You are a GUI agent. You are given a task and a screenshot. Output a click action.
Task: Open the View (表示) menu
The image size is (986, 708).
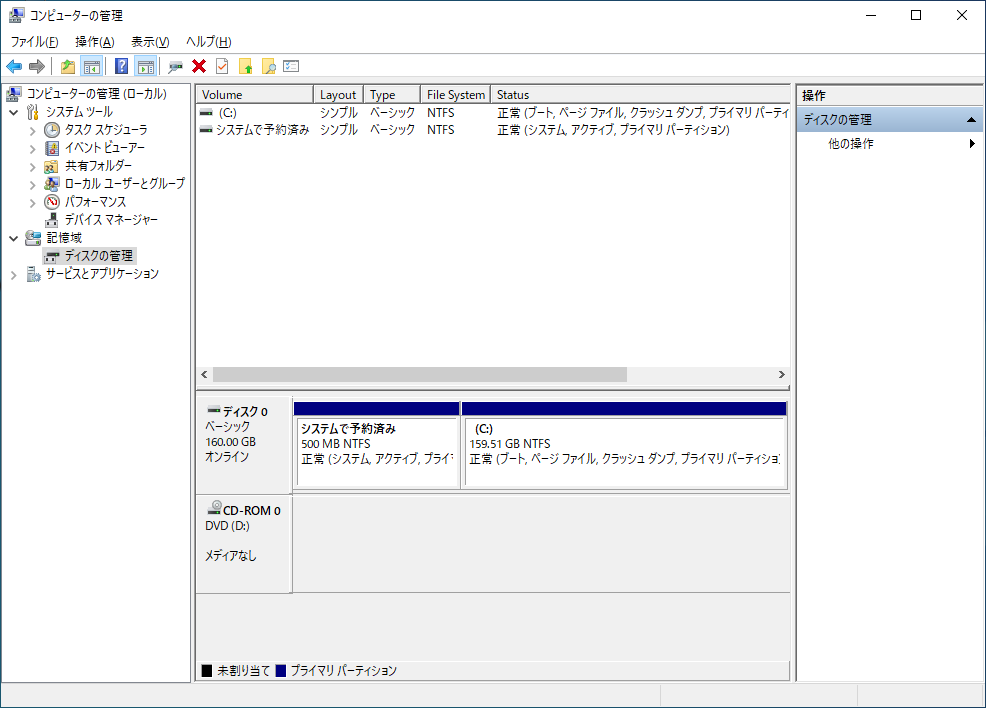point(150,41)
